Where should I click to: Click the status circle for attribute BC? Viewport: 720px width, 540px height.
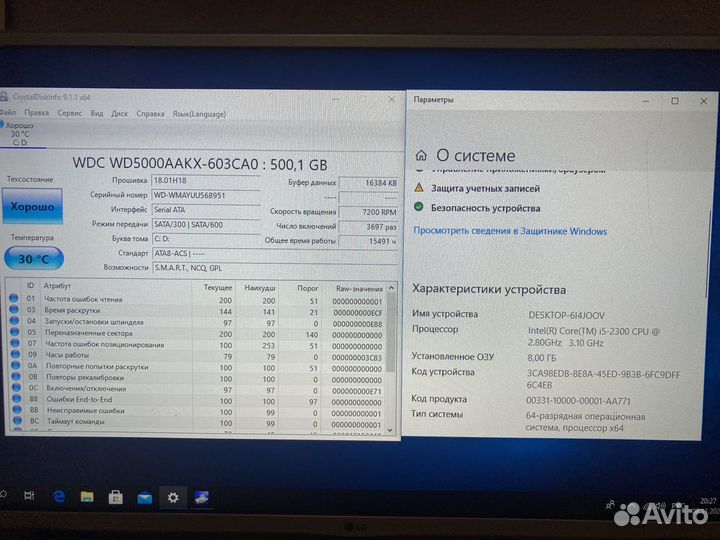[17, 420]
